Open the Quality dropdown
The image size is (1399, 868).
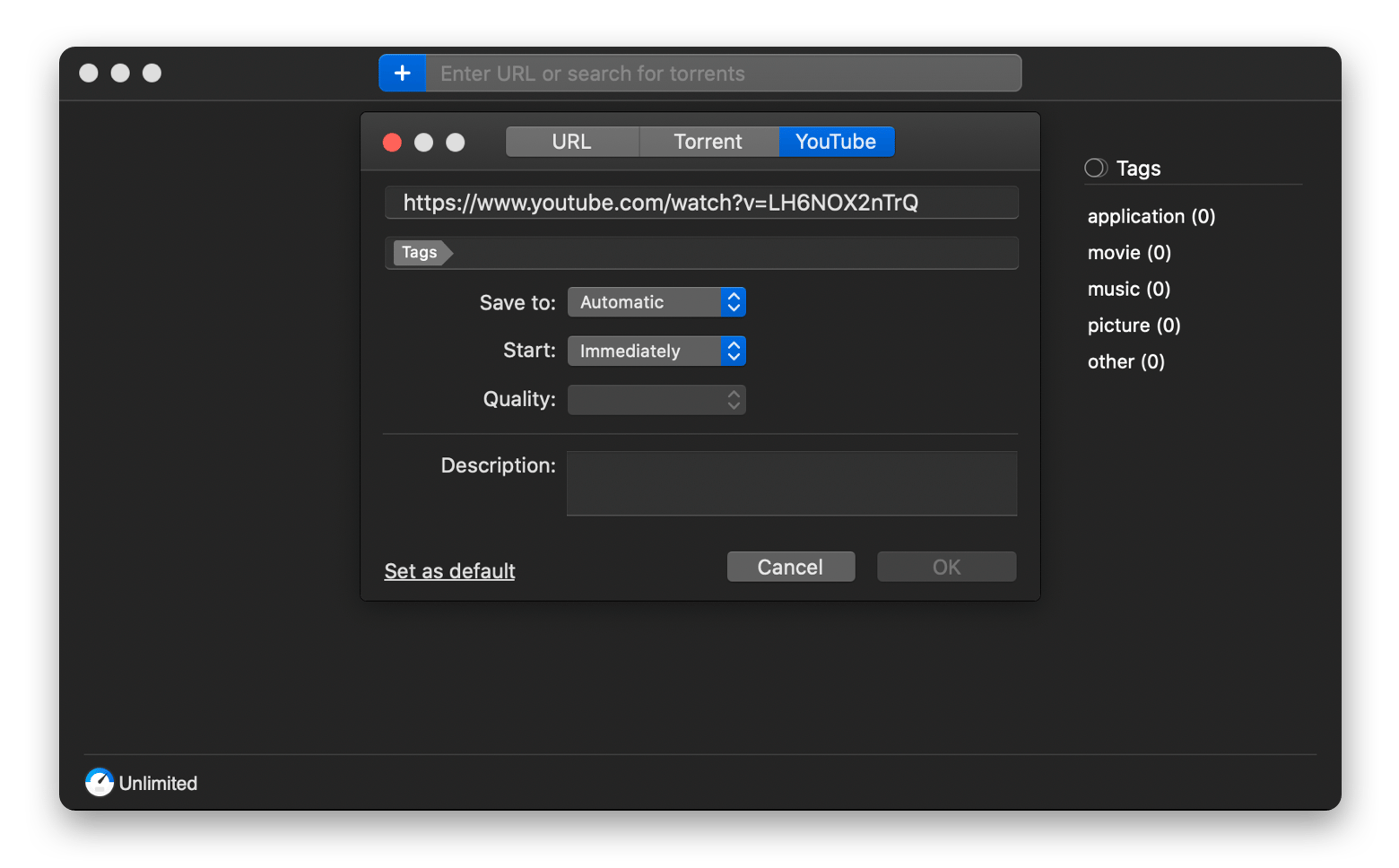click(x=656, y=399)
